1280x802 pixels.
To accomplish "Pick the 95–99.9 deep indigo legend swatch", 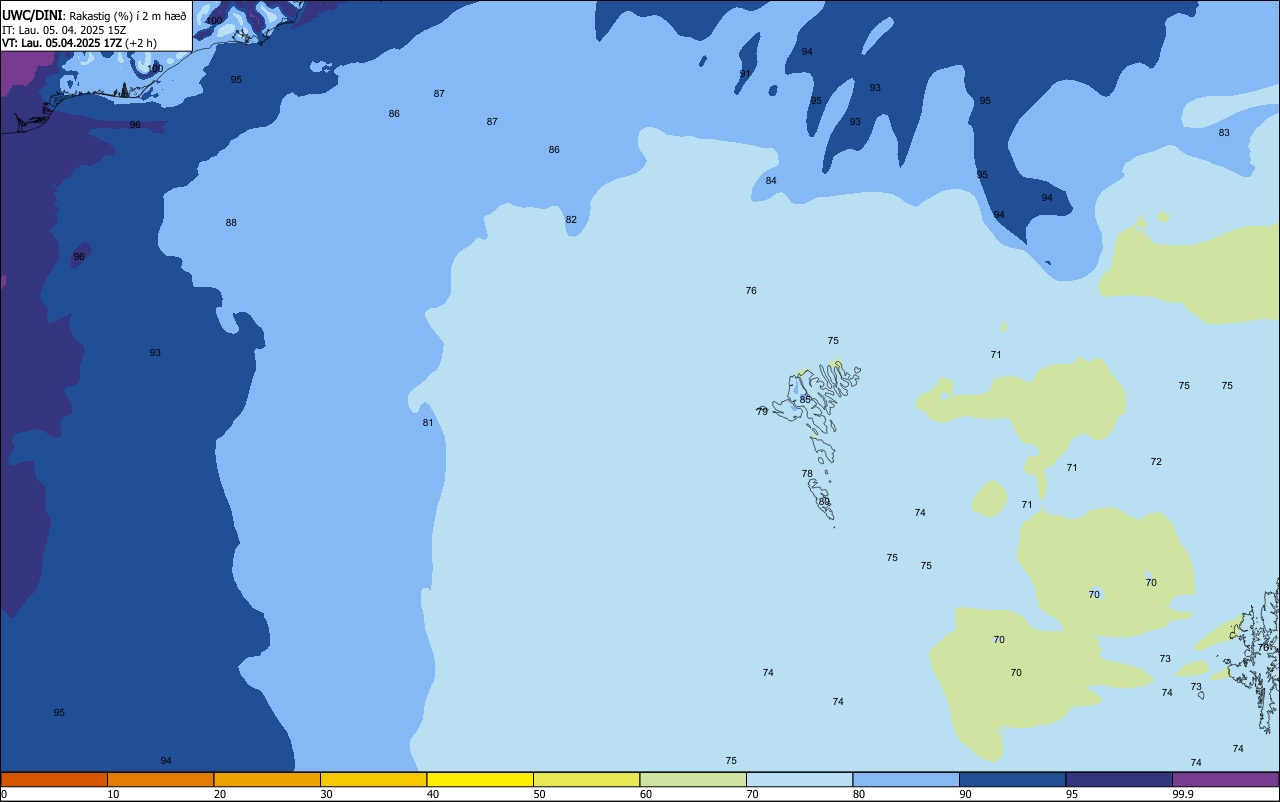I will (x=1119, y=779).
